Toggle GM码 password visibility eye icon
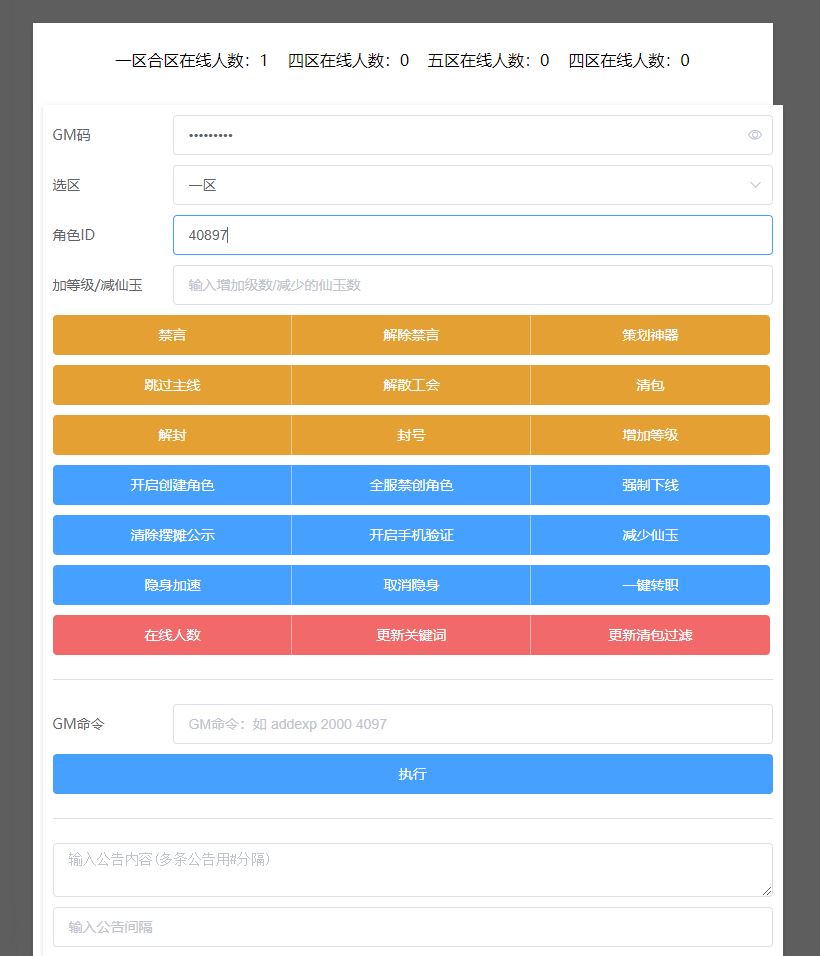This screenshot has height=956, width=820. tap(754, 135)
